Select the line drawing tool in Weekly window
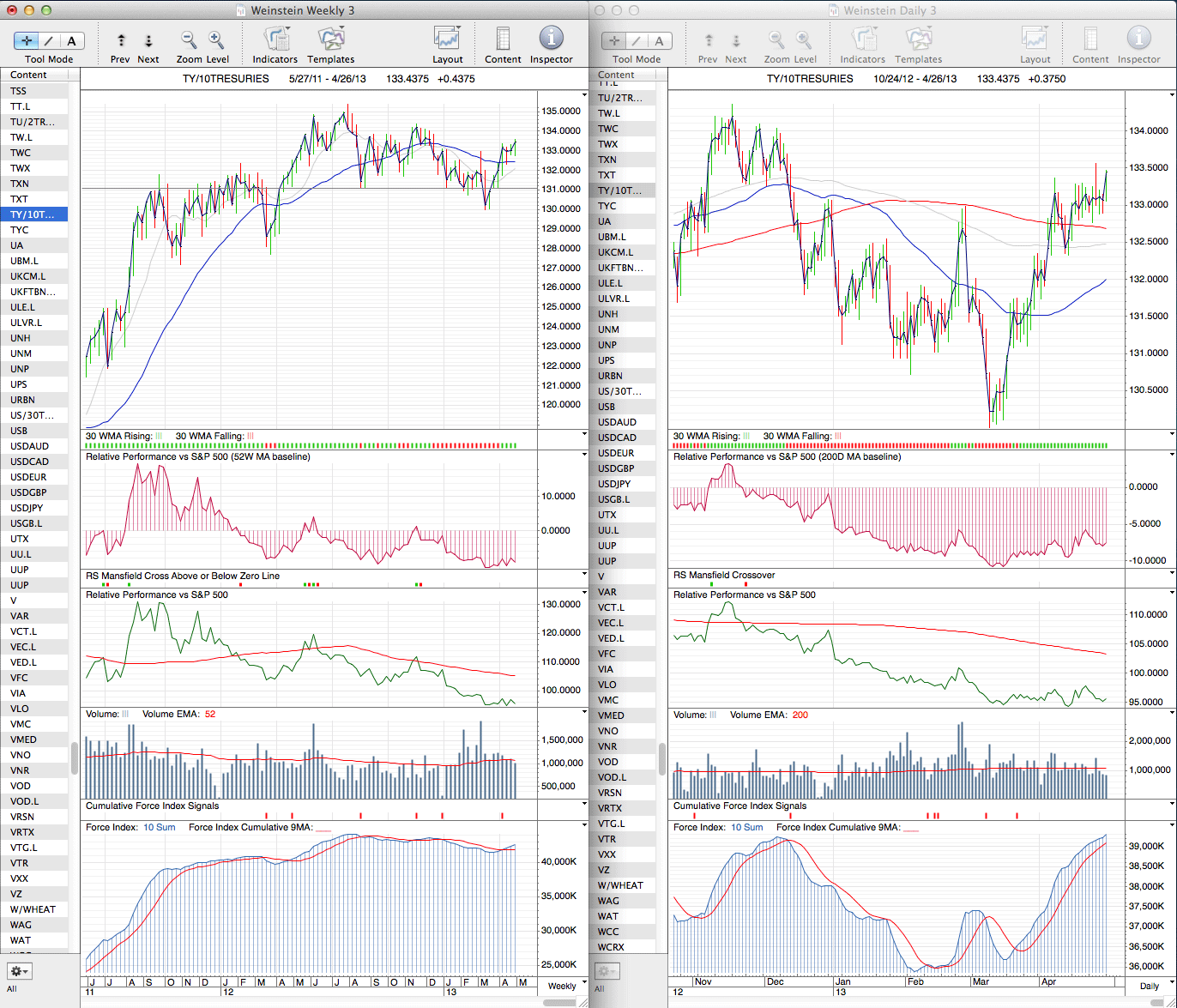The width and height of the screenshot is (1177, 1008). tap(49, 41)
